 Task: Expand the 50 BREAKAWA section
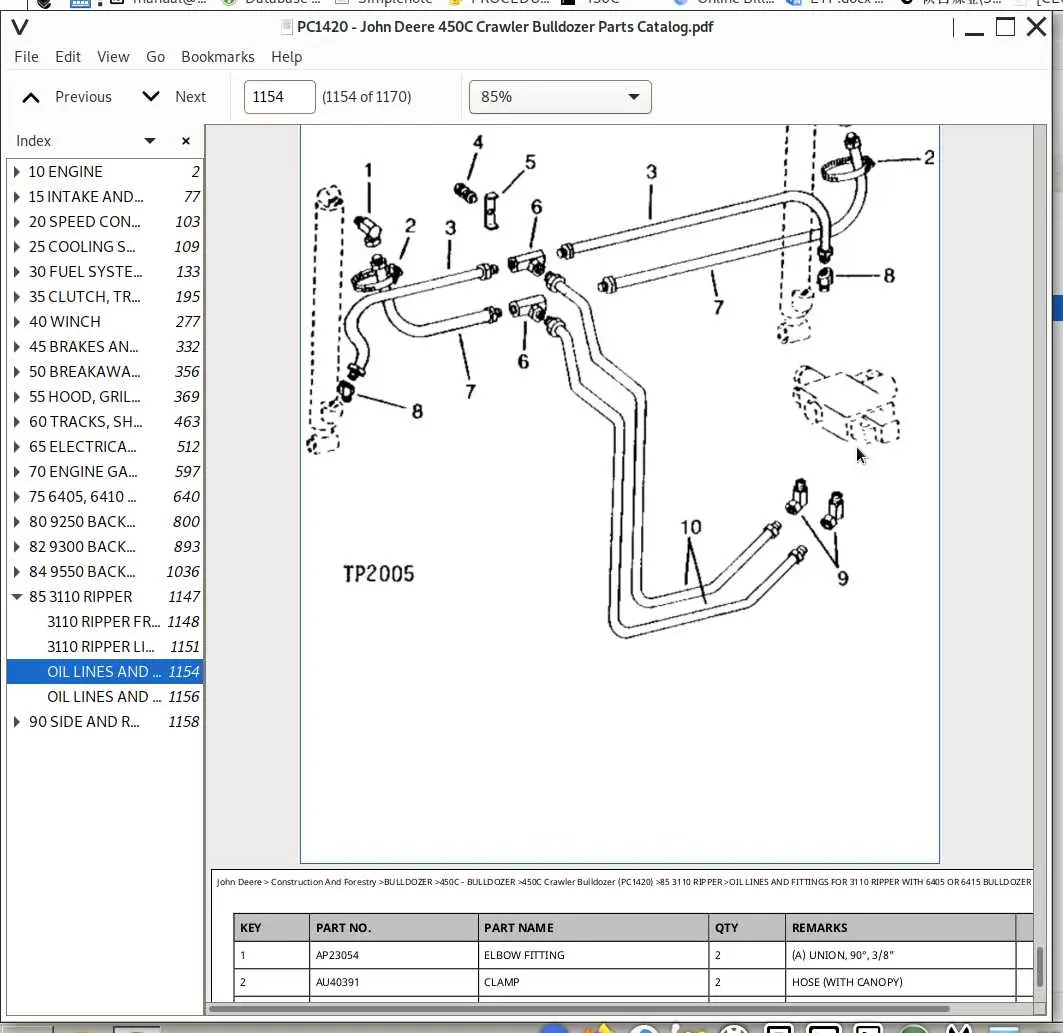[17, 372]
